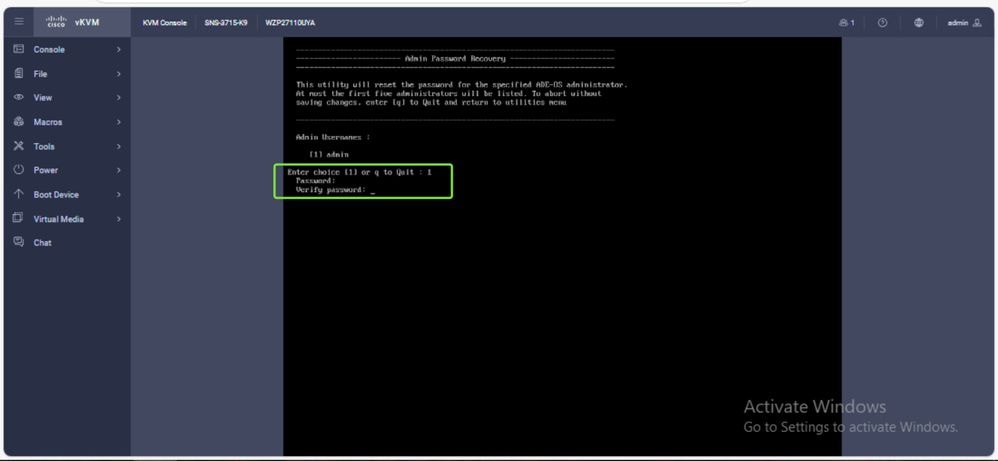Image resolution: width=998 pixels, height=461 pixels.
Task: Click the Tools wrench icon
Action: click(18, 146)
